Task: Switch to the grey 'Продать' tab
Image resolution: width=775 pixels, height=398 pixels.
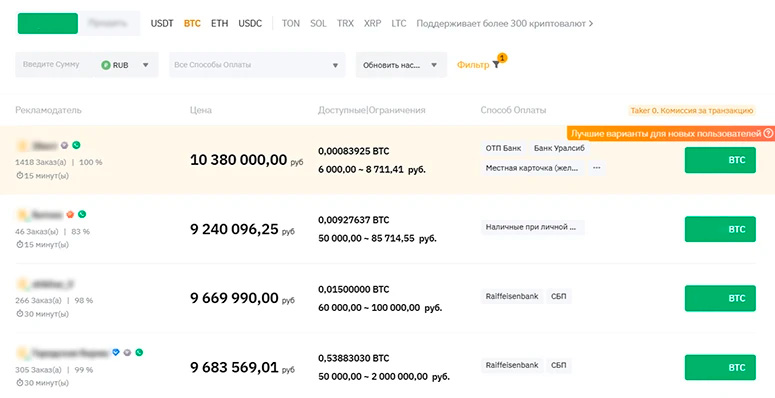Action: 109,23
